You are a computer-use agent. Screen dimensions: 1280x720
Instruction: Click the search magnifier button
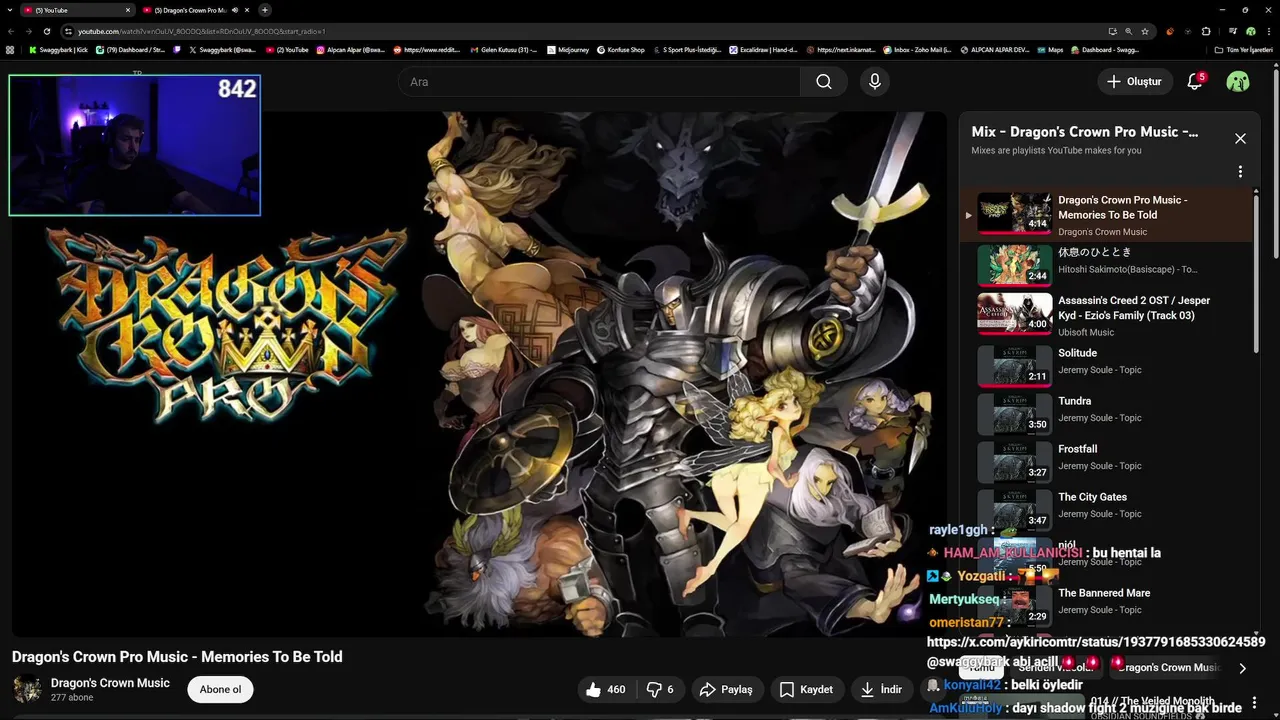[824, 82]
